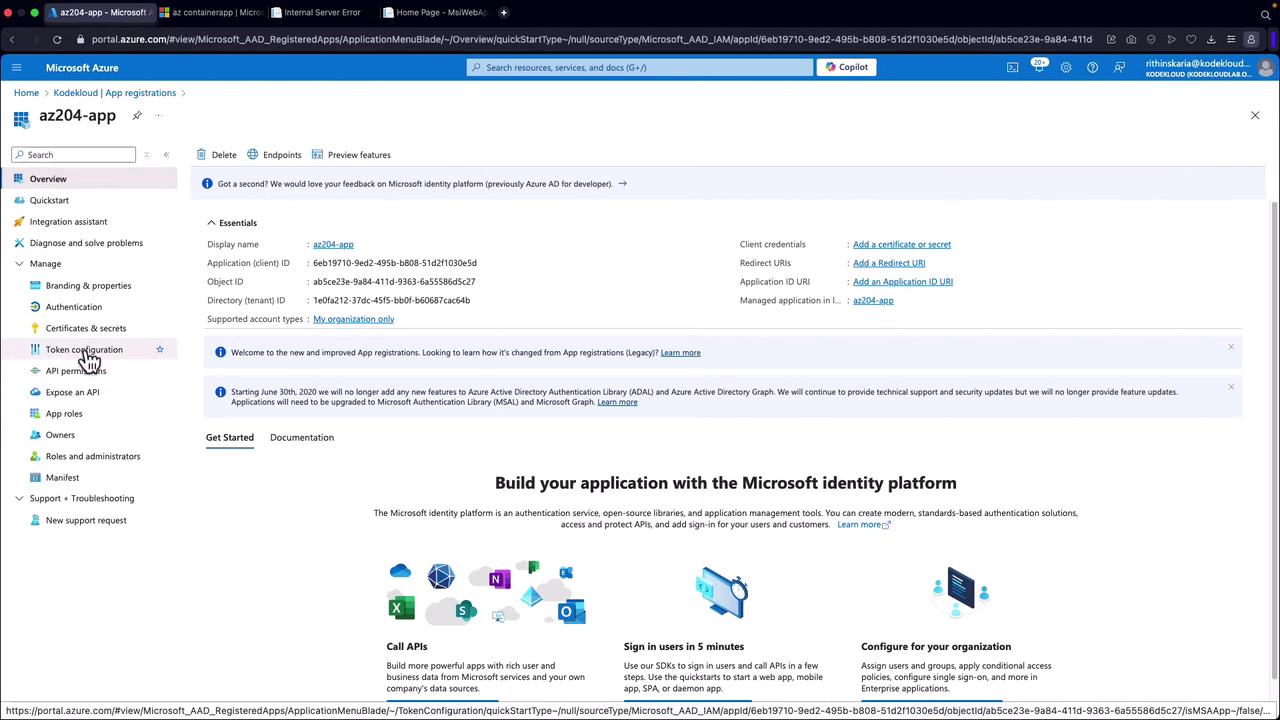Go back in the browser
This screenshot has width=1280, height=720.
tap(12, 39)
